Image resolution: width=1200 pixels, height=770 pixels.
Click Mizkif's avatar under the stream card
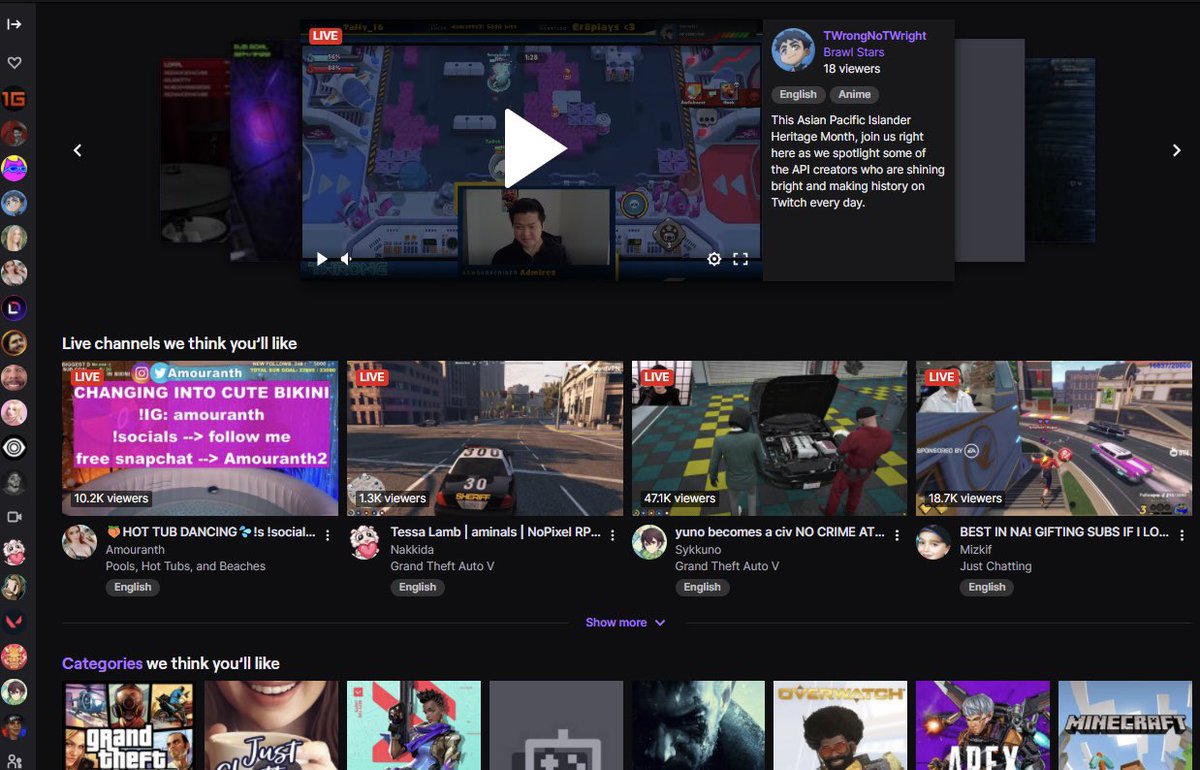(933, 542)
